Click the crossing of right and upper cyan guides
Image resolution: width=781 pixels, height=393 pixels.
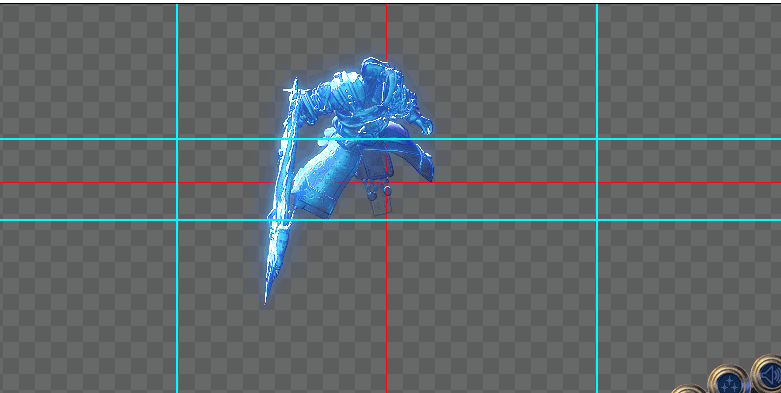click(x=597, y=139)
